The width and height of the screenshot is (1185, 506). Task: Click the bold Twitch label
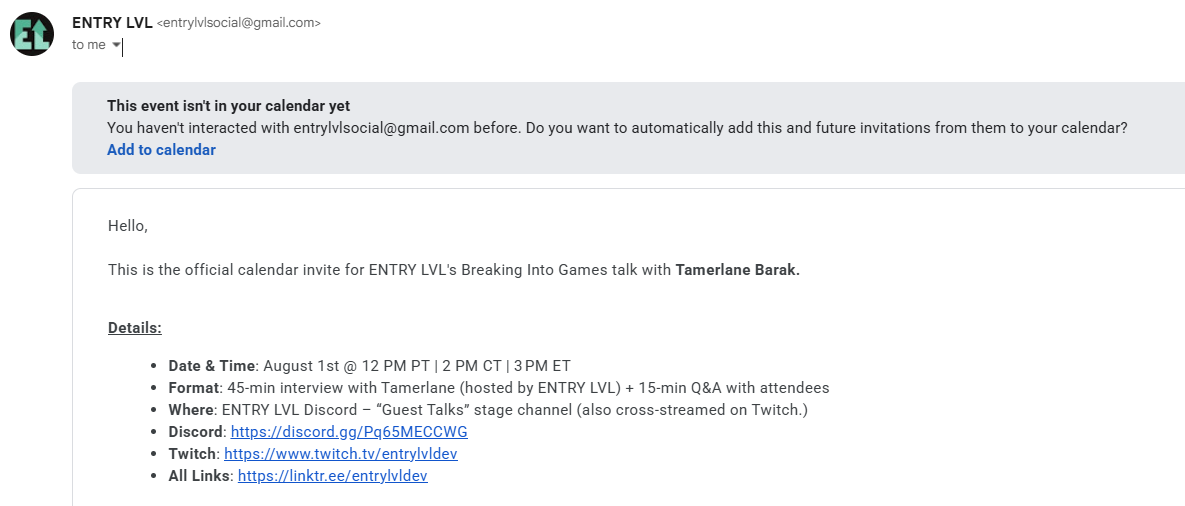[193, 454]
